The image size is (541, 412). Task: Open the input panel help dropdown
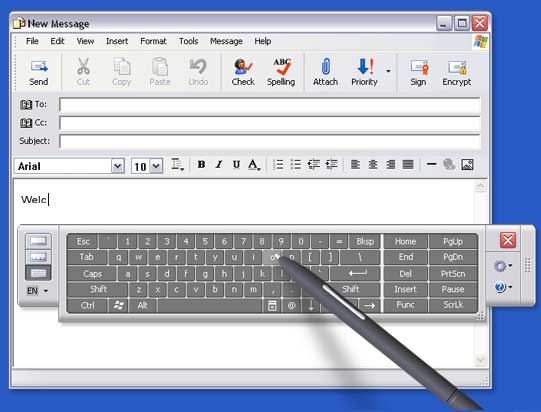(x=503, y=287)
